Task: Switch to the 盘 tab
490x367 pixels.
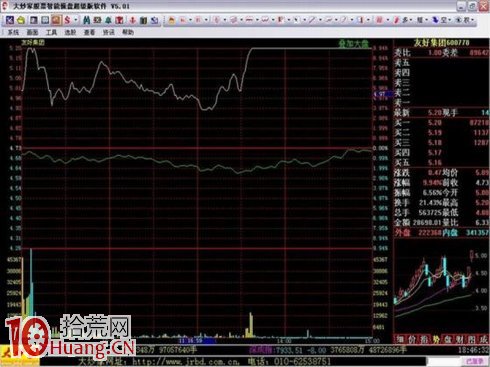Action: [x=448, y=339]
